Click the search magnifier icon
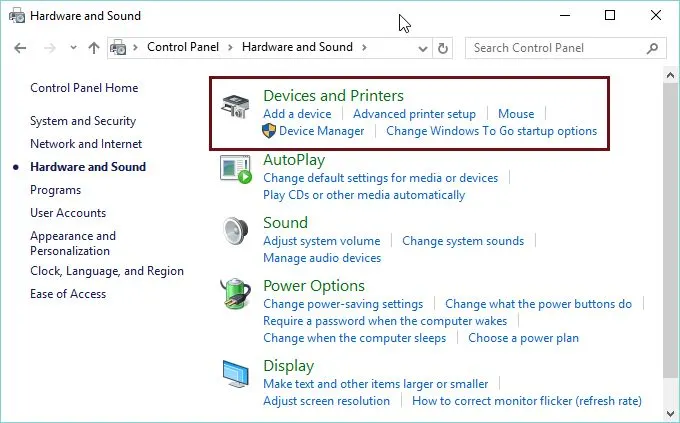 652,48
